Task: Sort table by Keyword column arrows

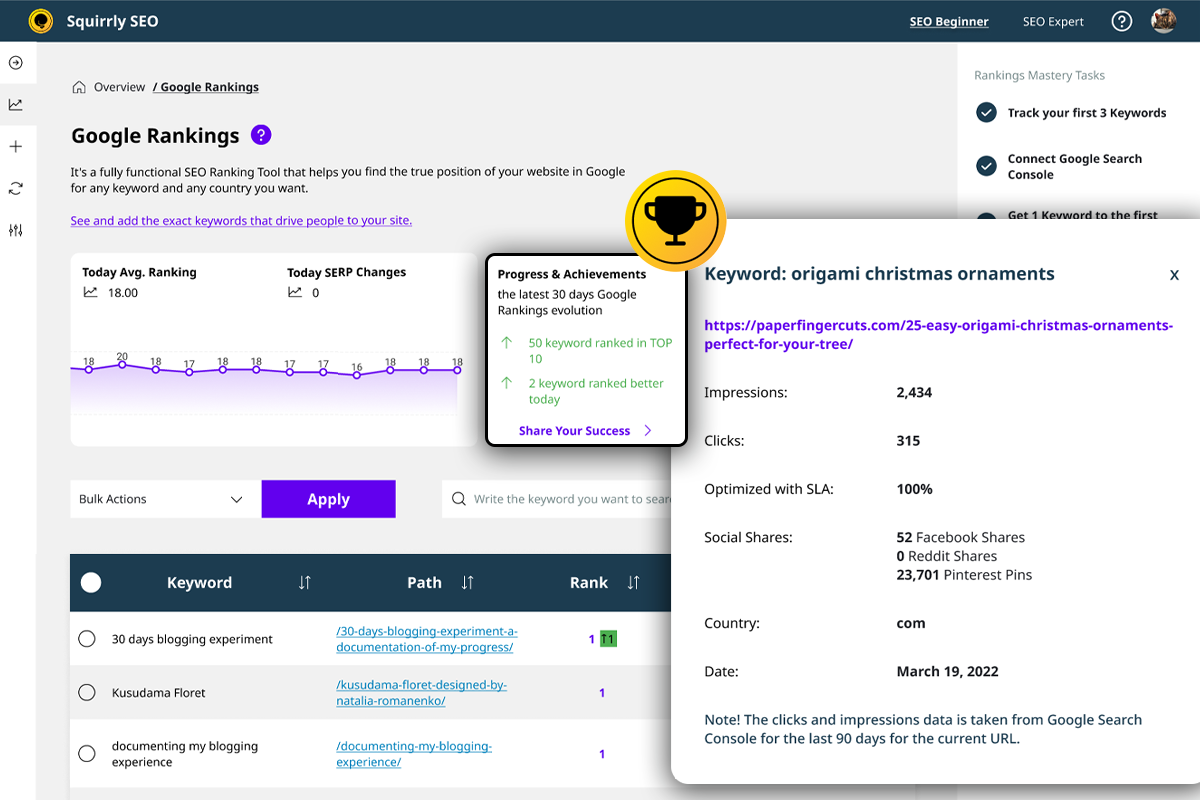Action: pos(305,583)
